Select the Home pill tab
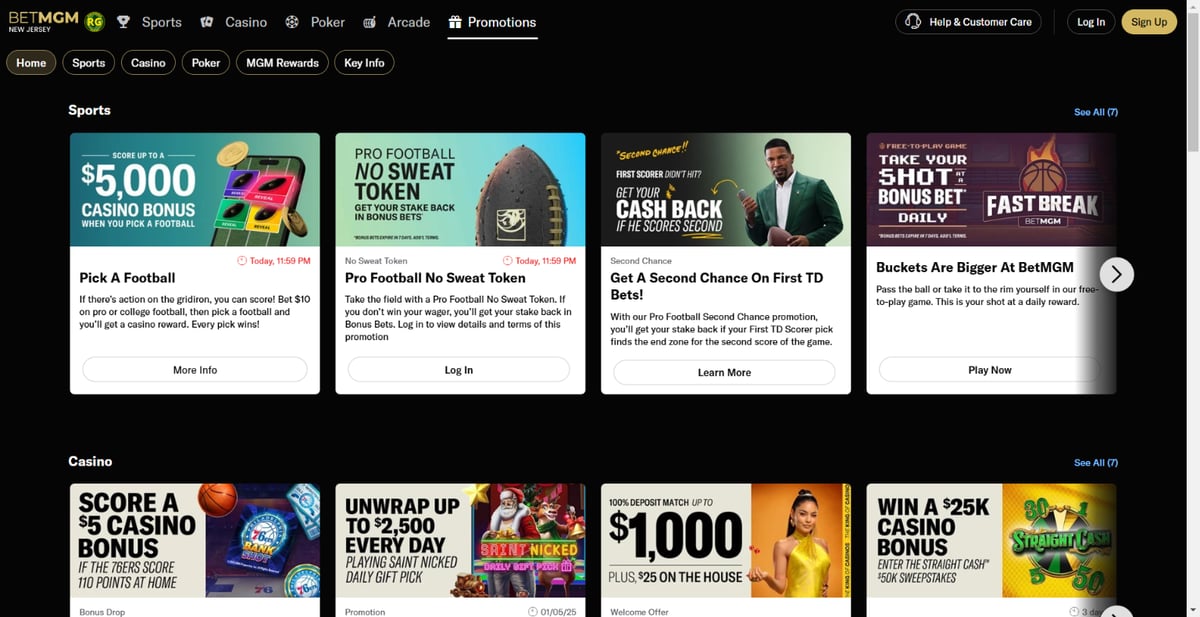The image size is (1200, 617). pos(31,63)
